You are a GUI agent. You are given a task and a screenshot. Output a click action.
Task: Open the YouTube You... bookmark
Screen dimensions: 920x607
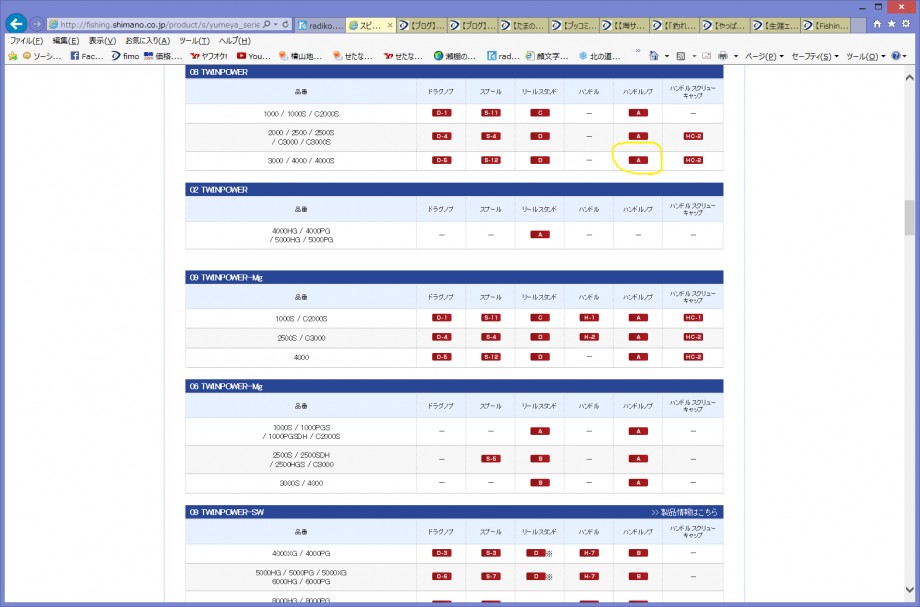(x=253, y=56)
